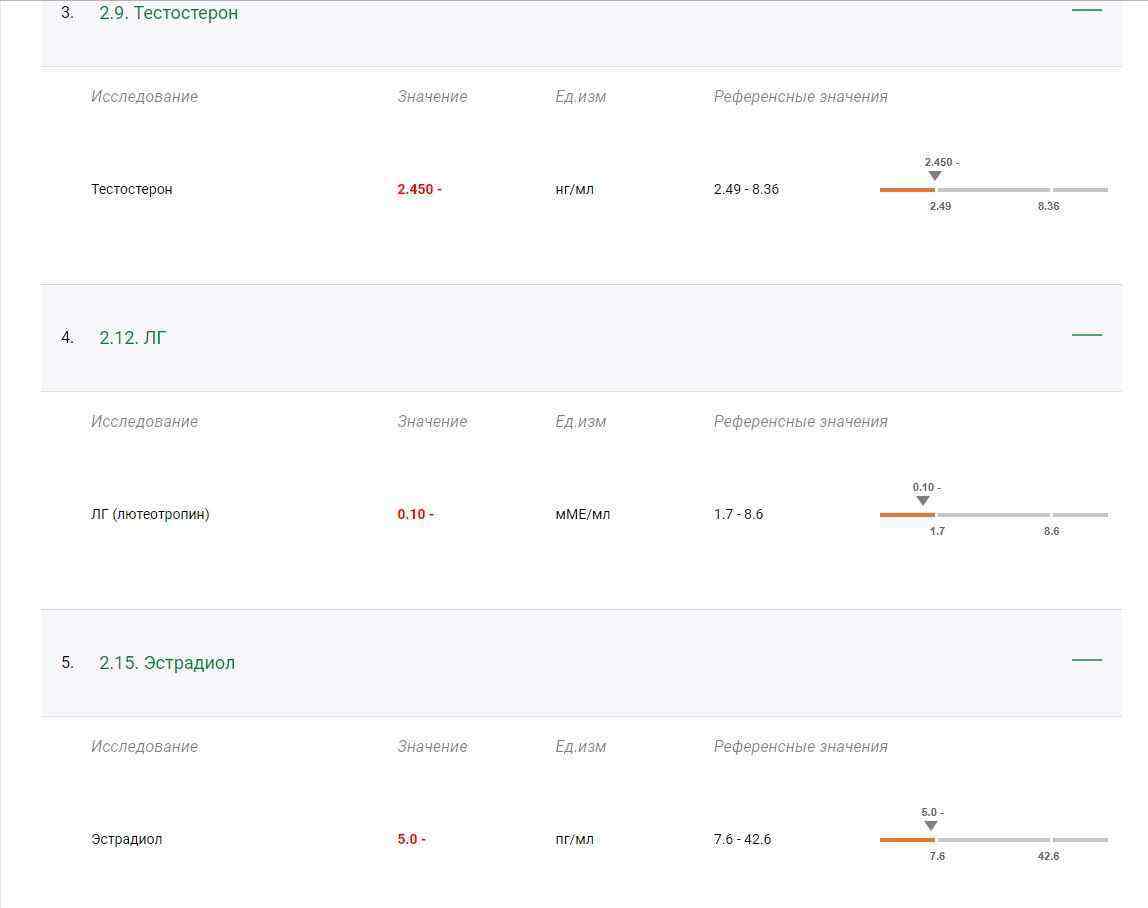Click the triangle marker on the ЛГ range bar
Screen dimensions: 1148x908
(922, 501)
